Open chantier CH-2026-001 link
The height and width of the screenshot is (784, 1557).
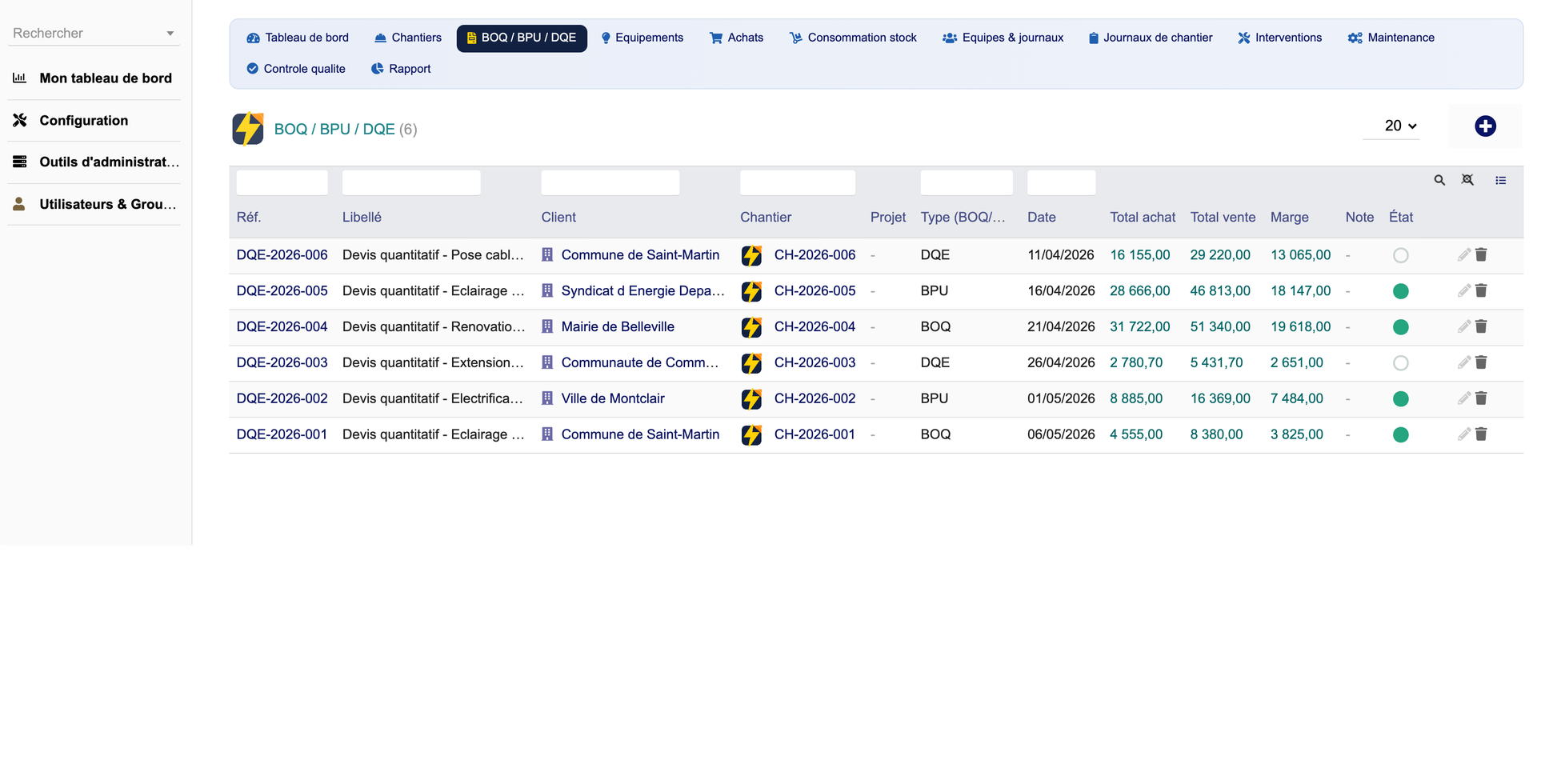coord(815,435)
